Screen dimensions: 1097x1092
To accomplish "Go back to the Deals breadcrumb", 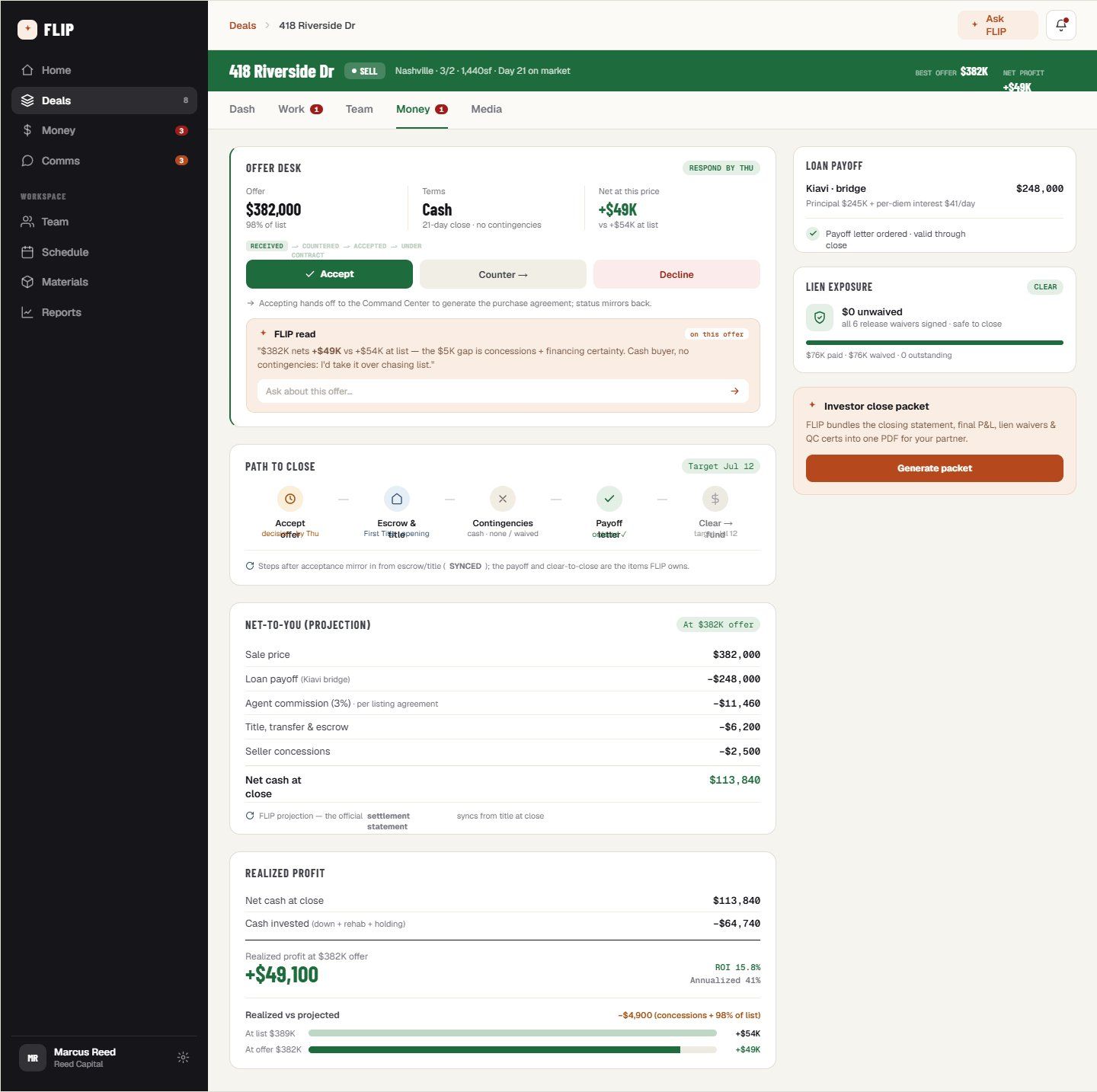I will 242,25.
